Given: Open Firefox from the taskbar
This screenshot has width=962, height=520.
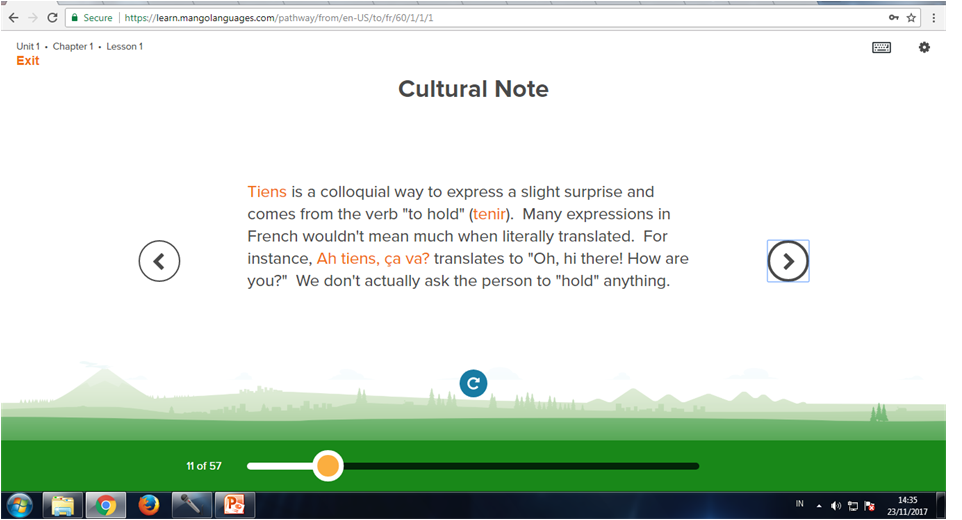Looking at the screenshot, I should 148,506.
